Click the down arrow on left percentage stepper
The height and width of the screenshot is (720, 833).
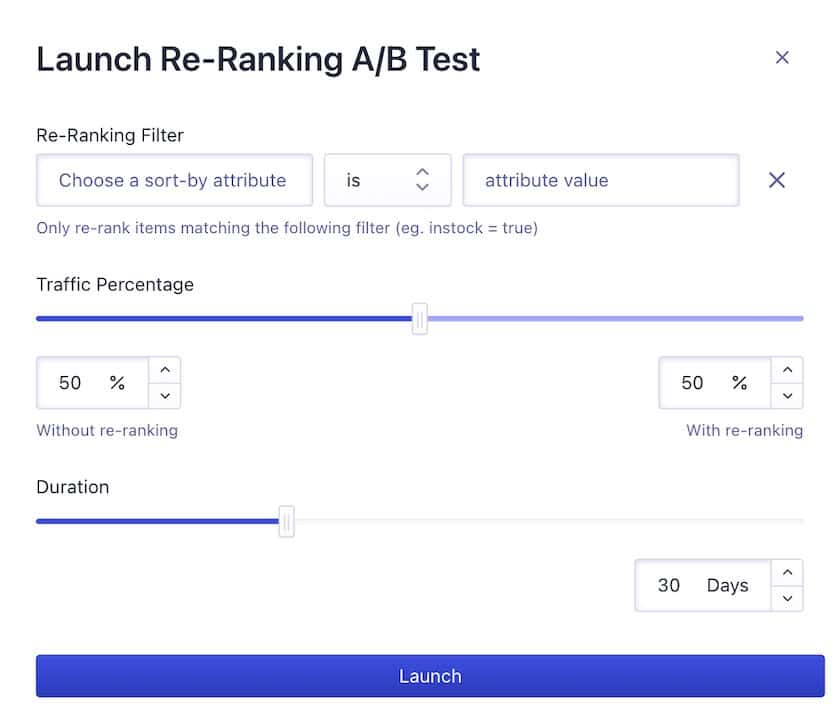tap(165, 397)
